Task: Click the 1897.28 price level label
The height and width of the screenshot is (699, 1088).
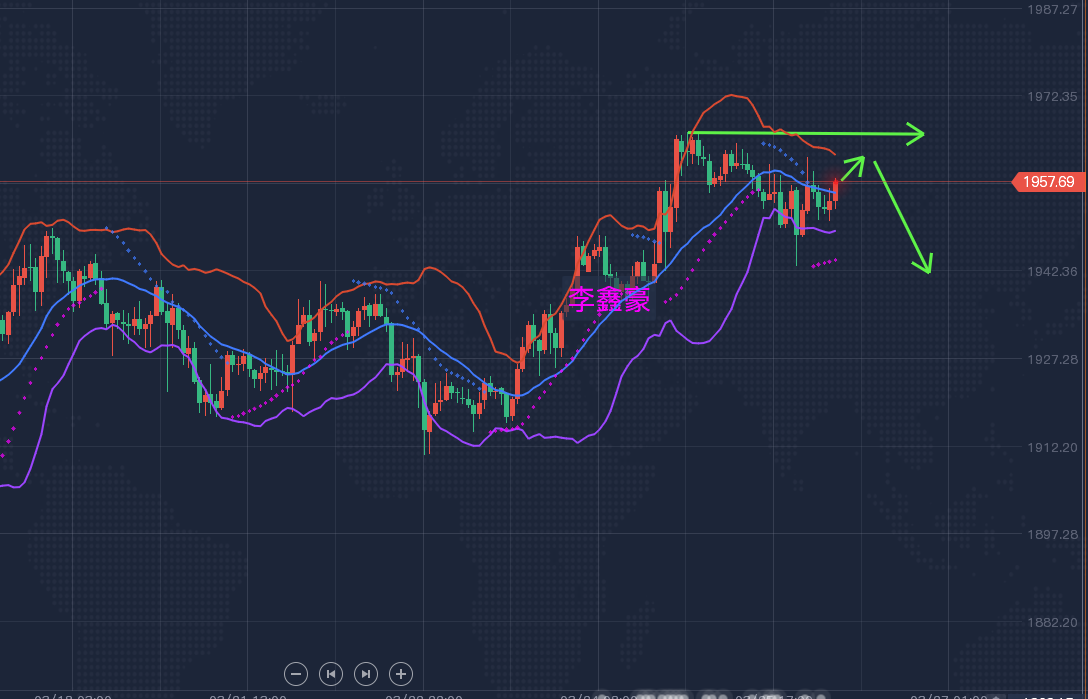Action: point(1053,535)
